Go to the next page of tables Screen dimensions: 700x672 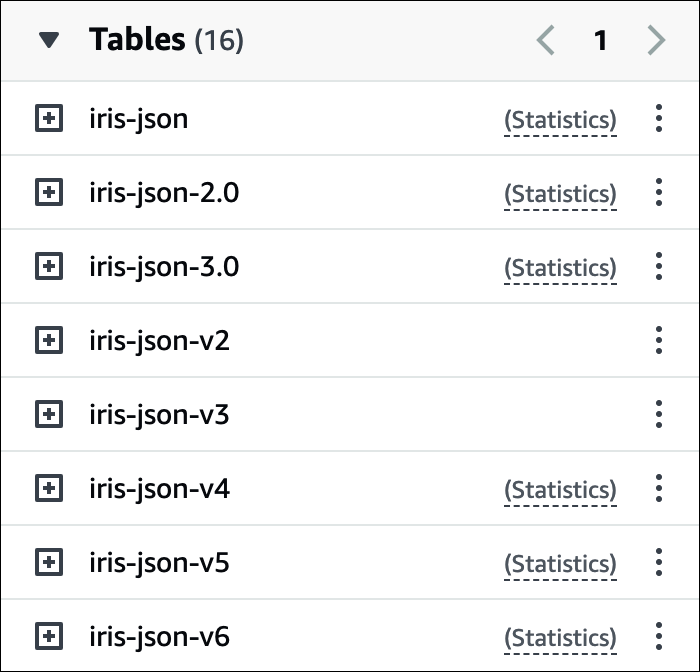pos(656,41)
